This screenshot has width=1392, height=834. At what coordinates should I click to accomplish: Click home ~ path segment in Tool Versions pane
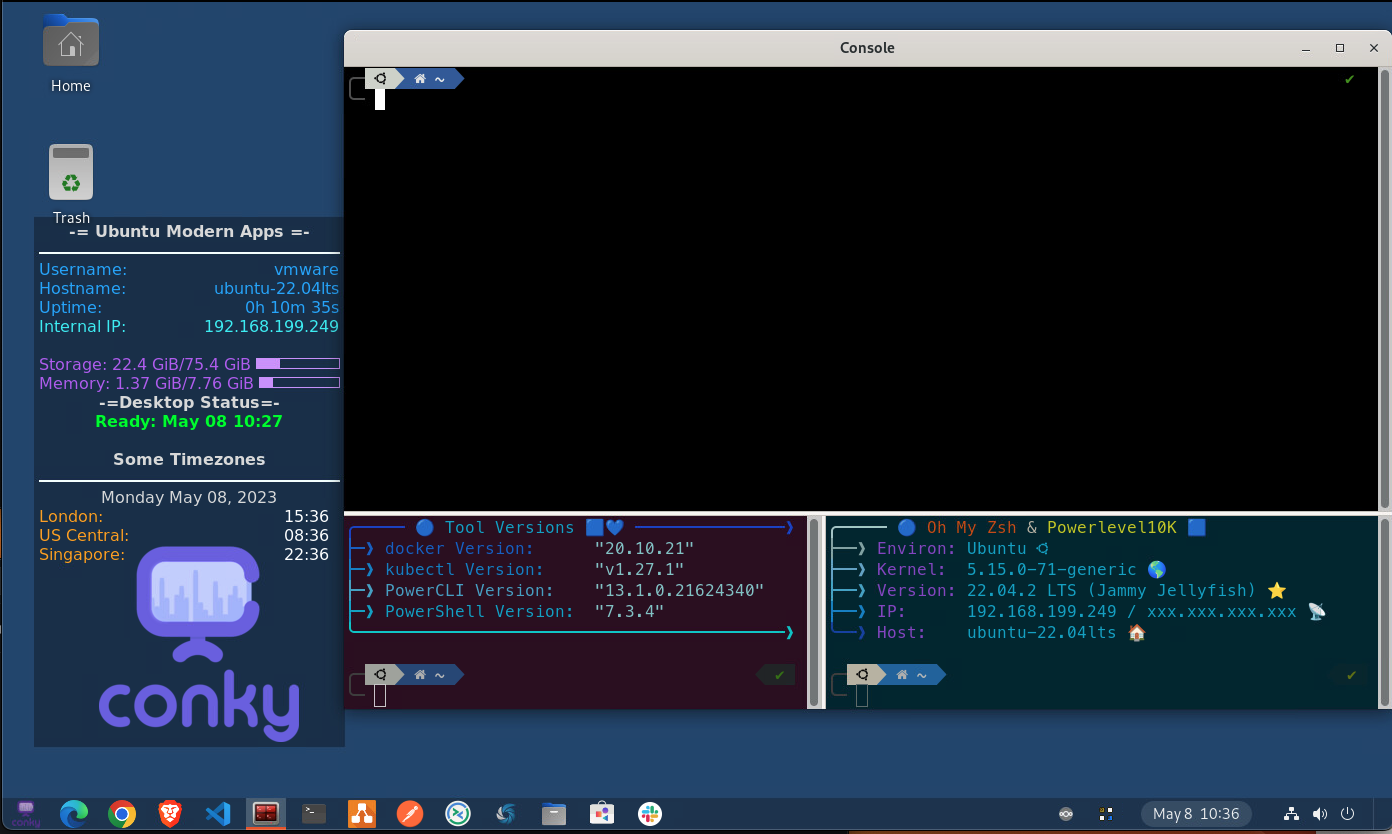(x=430, y=675)
